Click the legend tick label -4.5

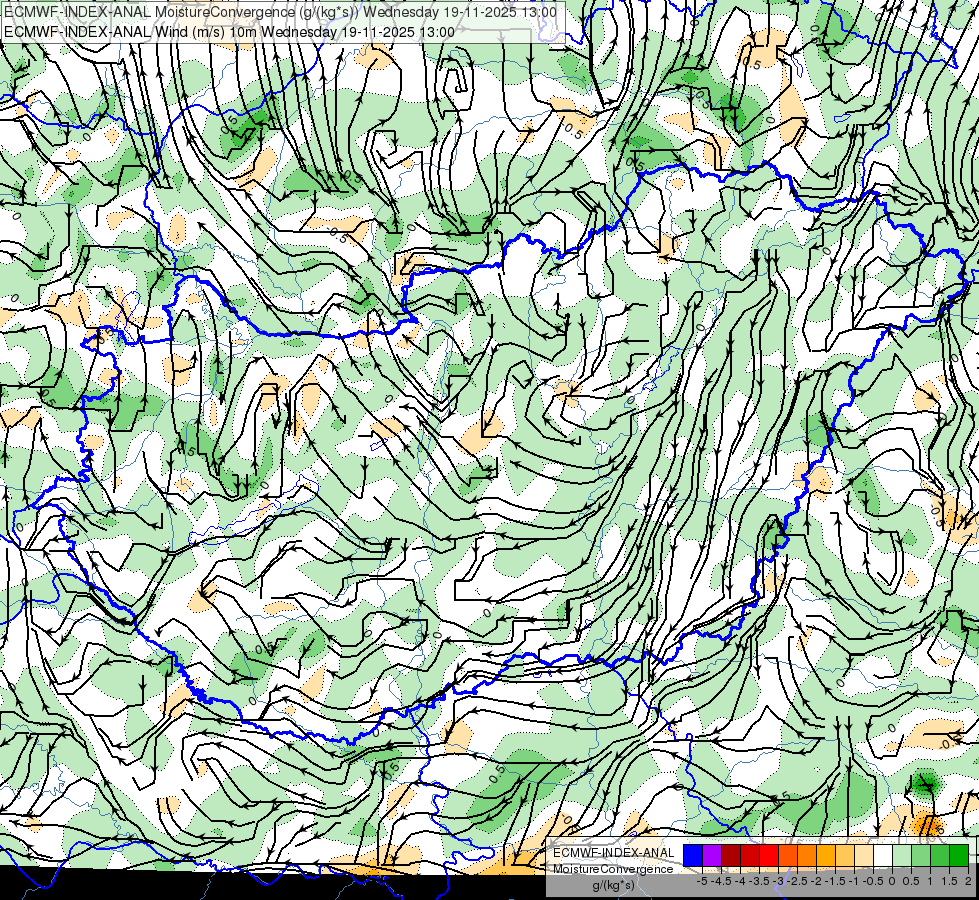point(722,881)
